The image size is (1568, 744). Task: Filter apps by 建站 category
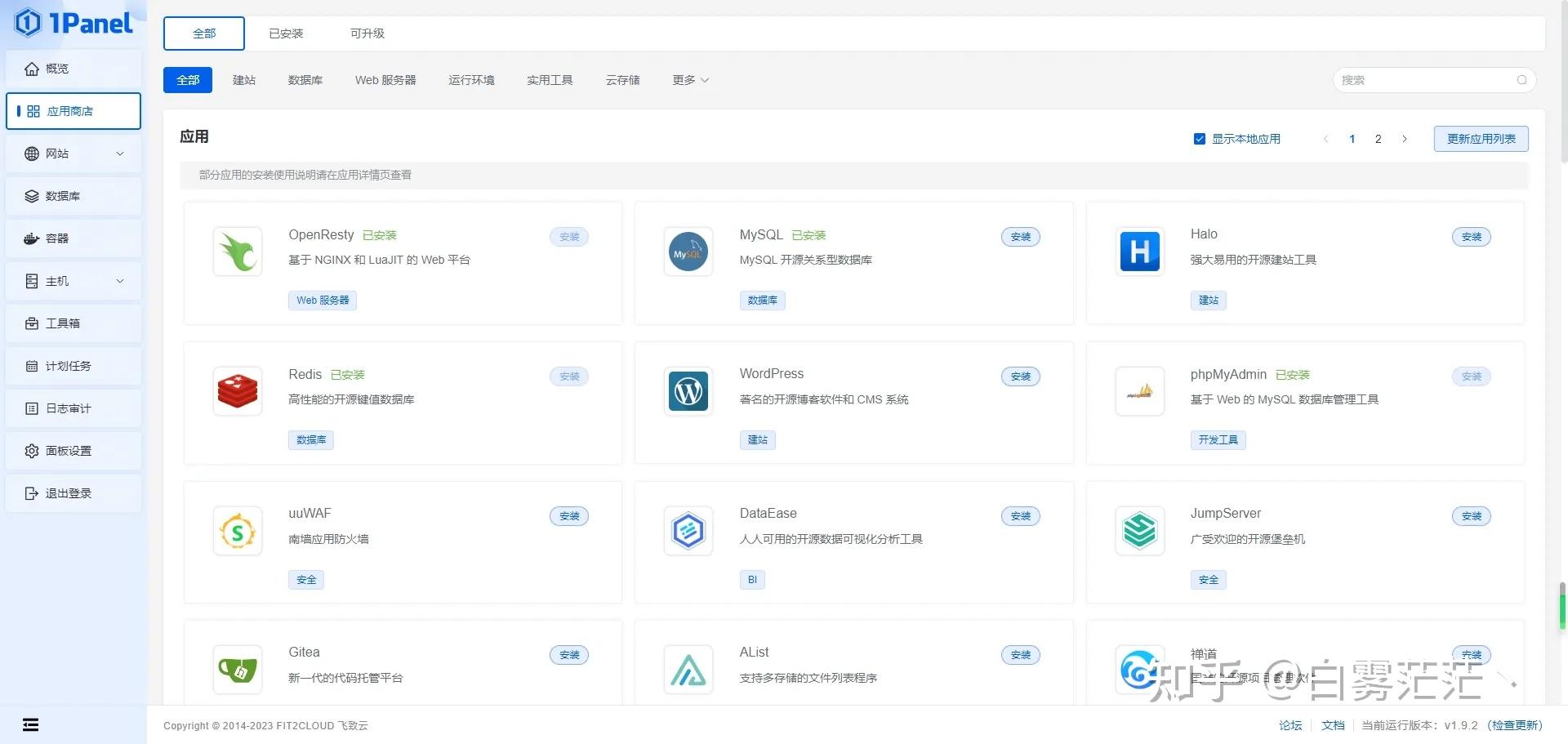244,80
